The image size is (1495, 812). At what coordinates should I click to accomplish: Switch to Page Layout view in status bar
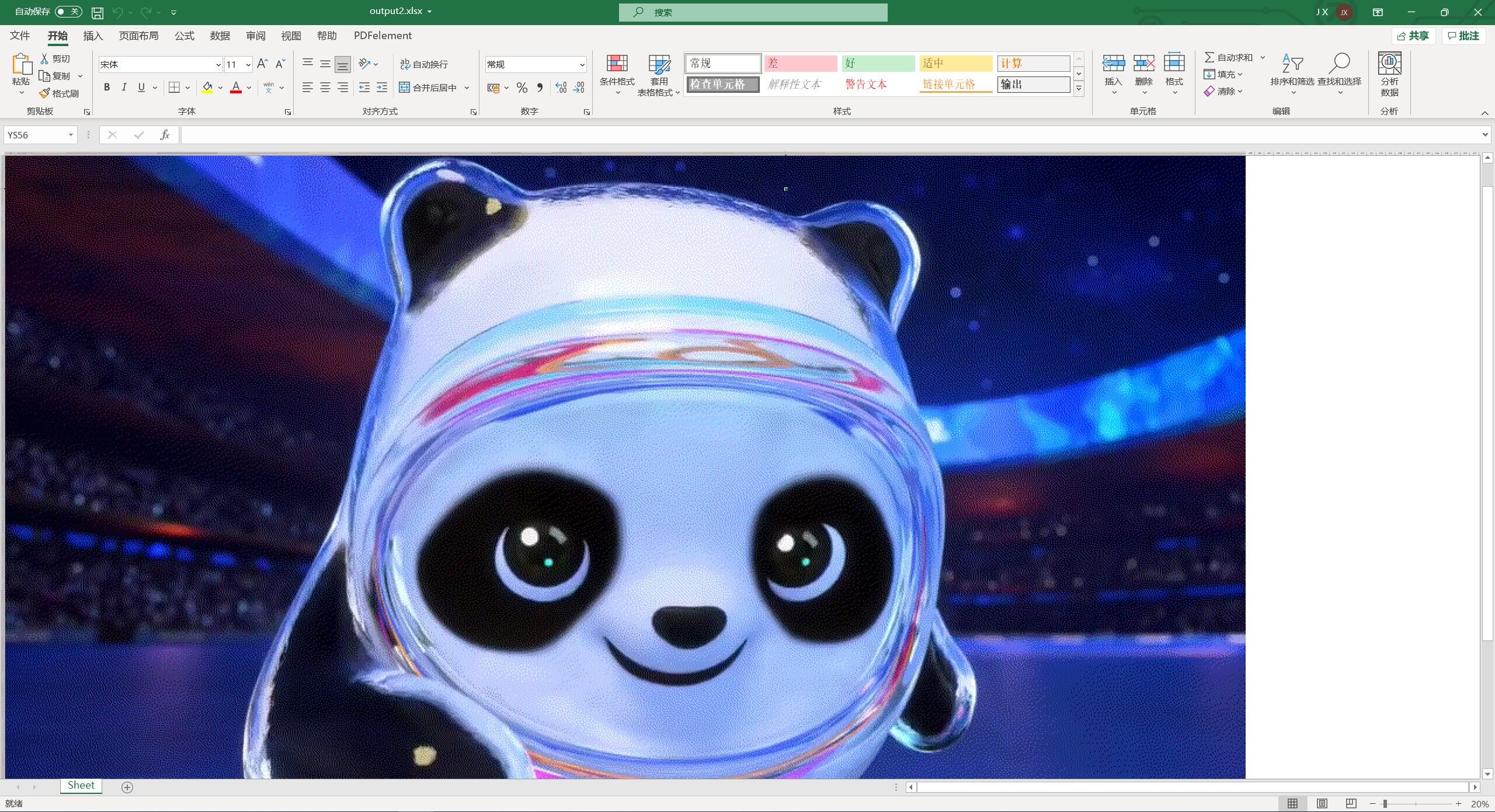1322,804
